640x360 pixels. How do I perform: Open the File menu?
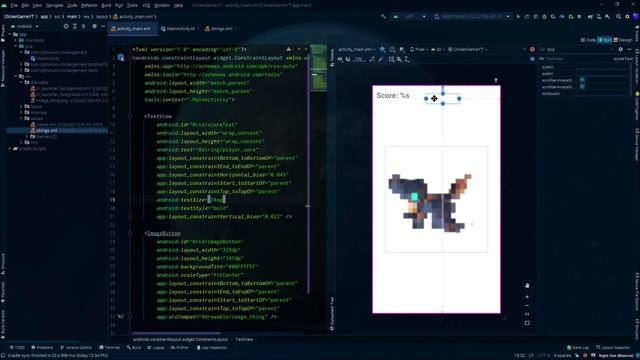tap(14, 5)
